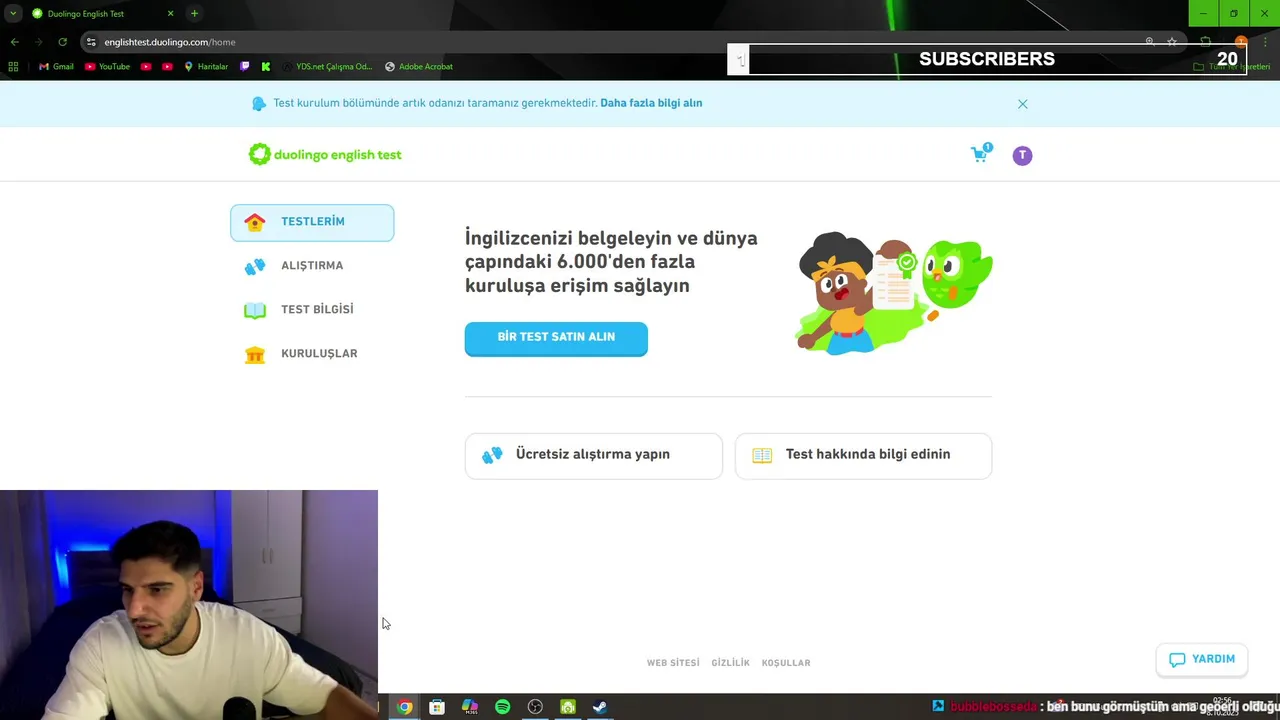This screenshot has height=720, width=1280.
Task: Open the YARDIM help chat button
Action: [x=1202, y=659]
